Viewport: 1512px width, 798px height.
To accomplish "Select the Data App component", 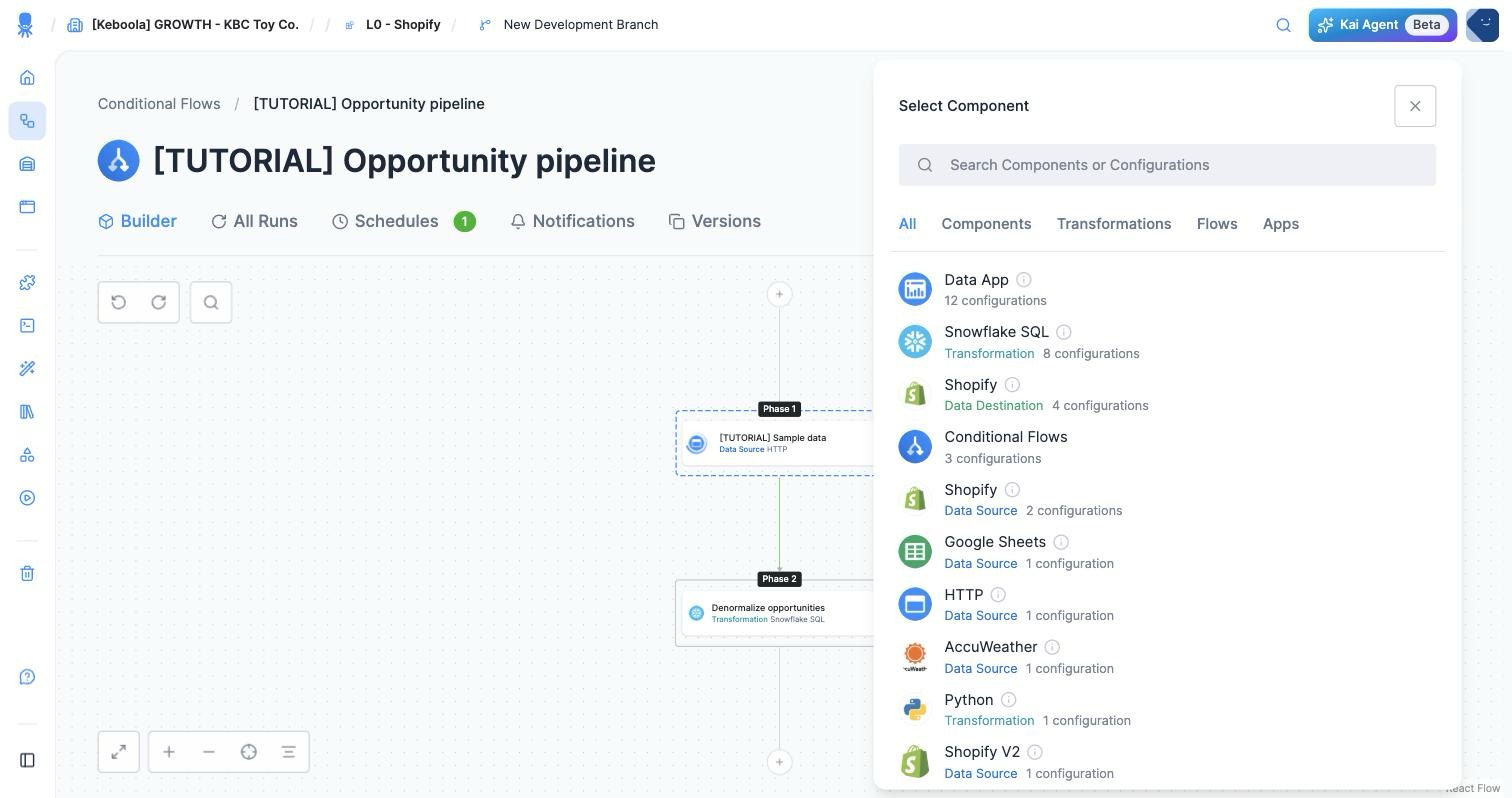I will [1167, 289].
